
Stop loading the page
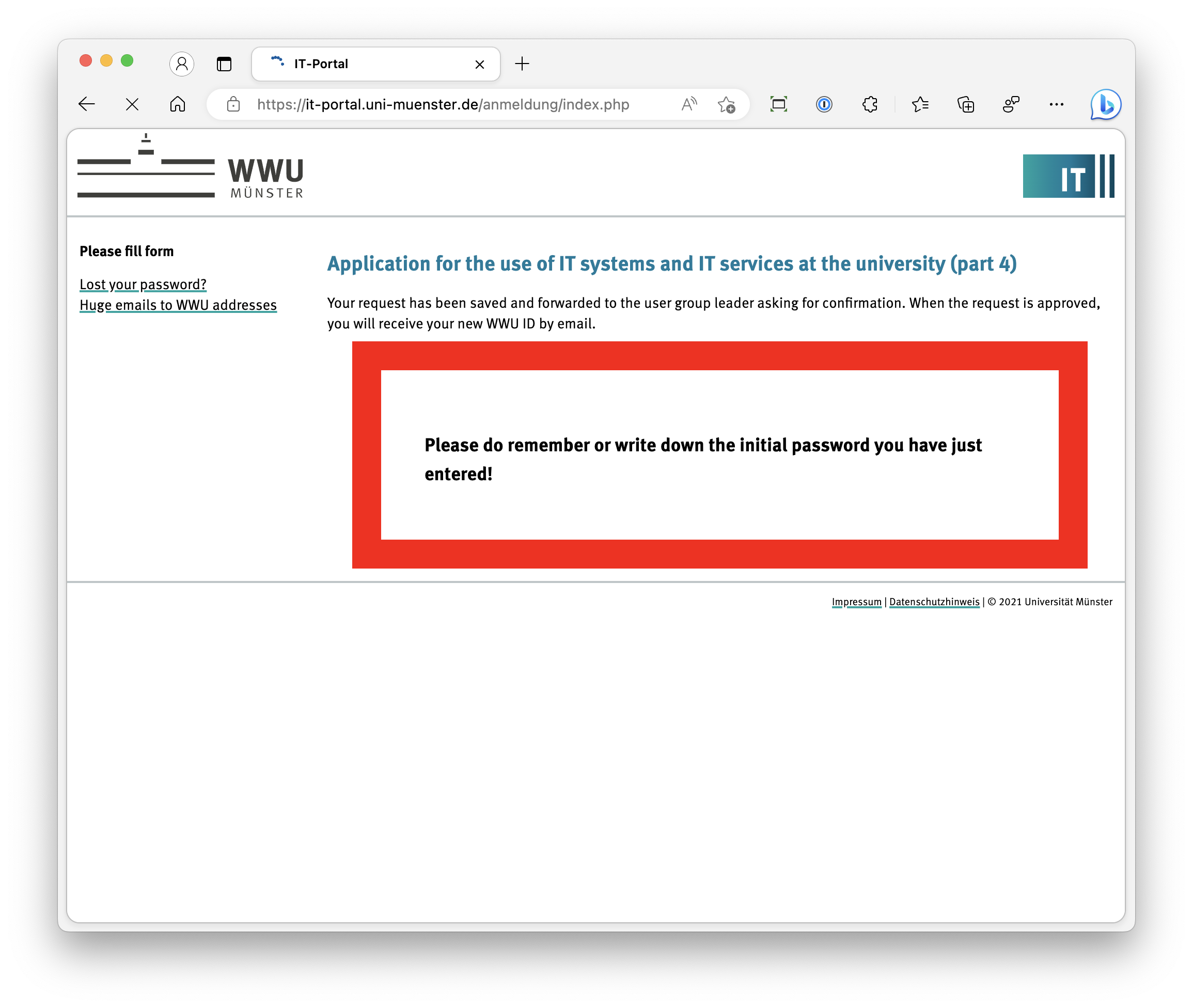pyautogui.click(x=132, y=104)
